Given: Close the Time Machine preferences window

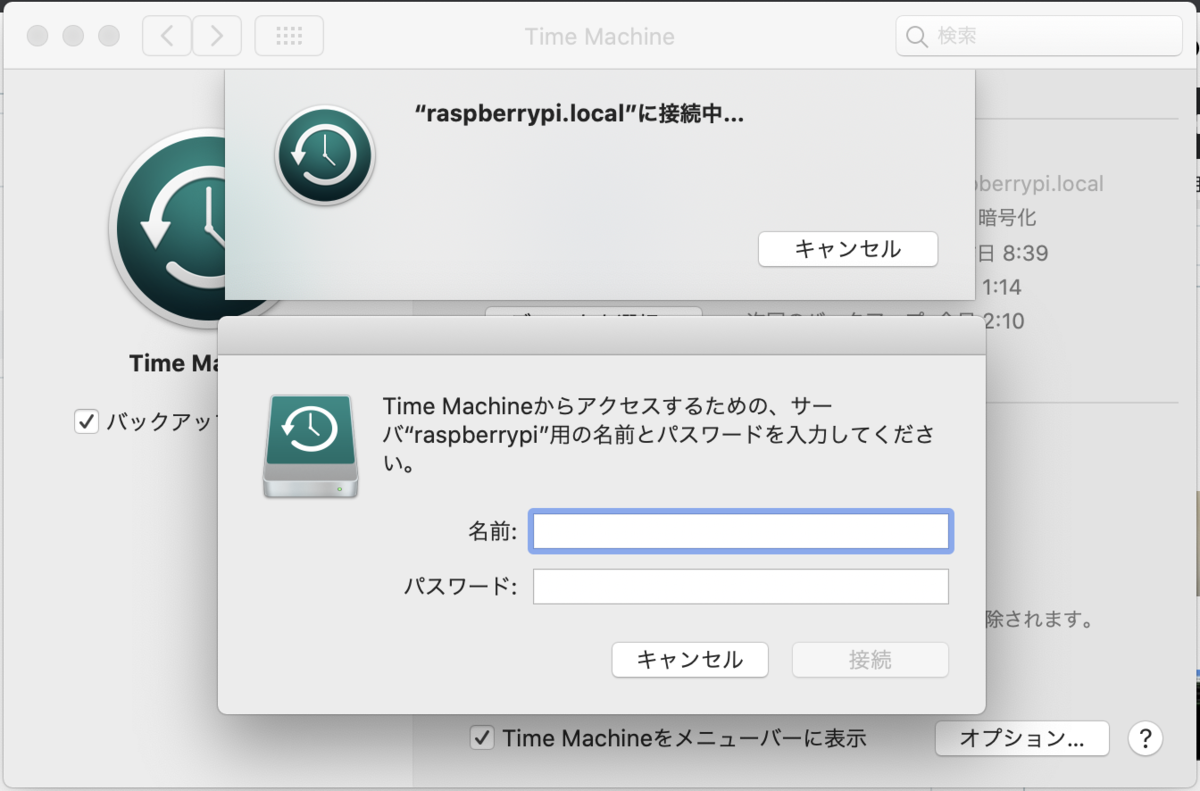Looking at the screenshot, I should tap(37, 36).
